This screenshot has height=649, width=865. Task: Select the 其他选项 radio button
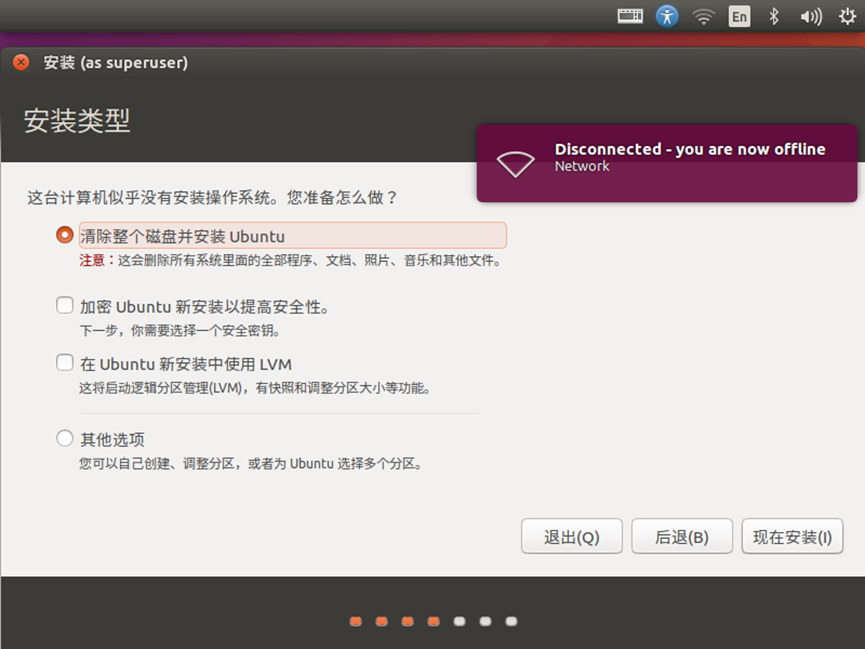(65, 438)
